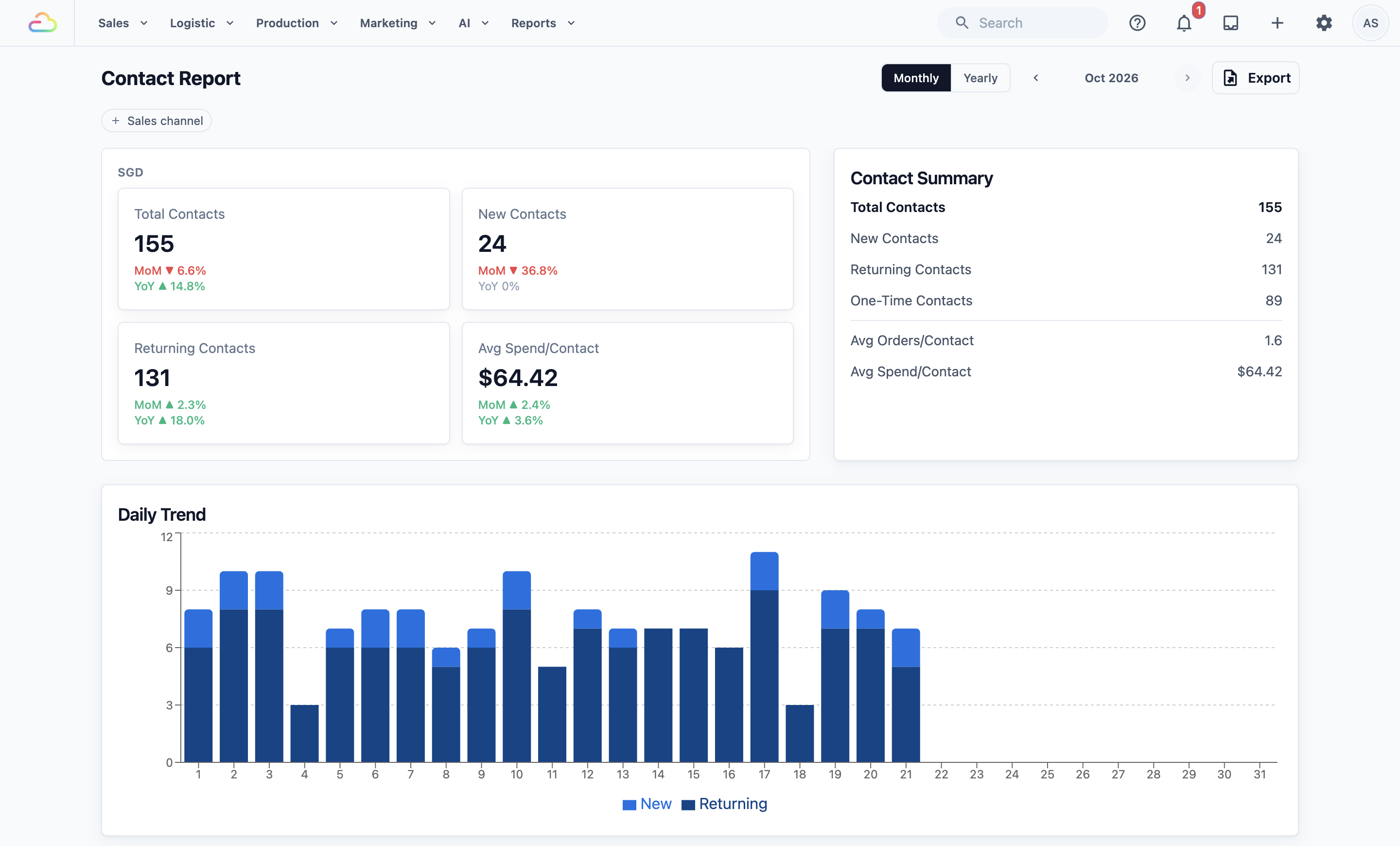
Task: Toggle the Returning series in chart legend
Action: pyautogui.click(x=724, y=804)
